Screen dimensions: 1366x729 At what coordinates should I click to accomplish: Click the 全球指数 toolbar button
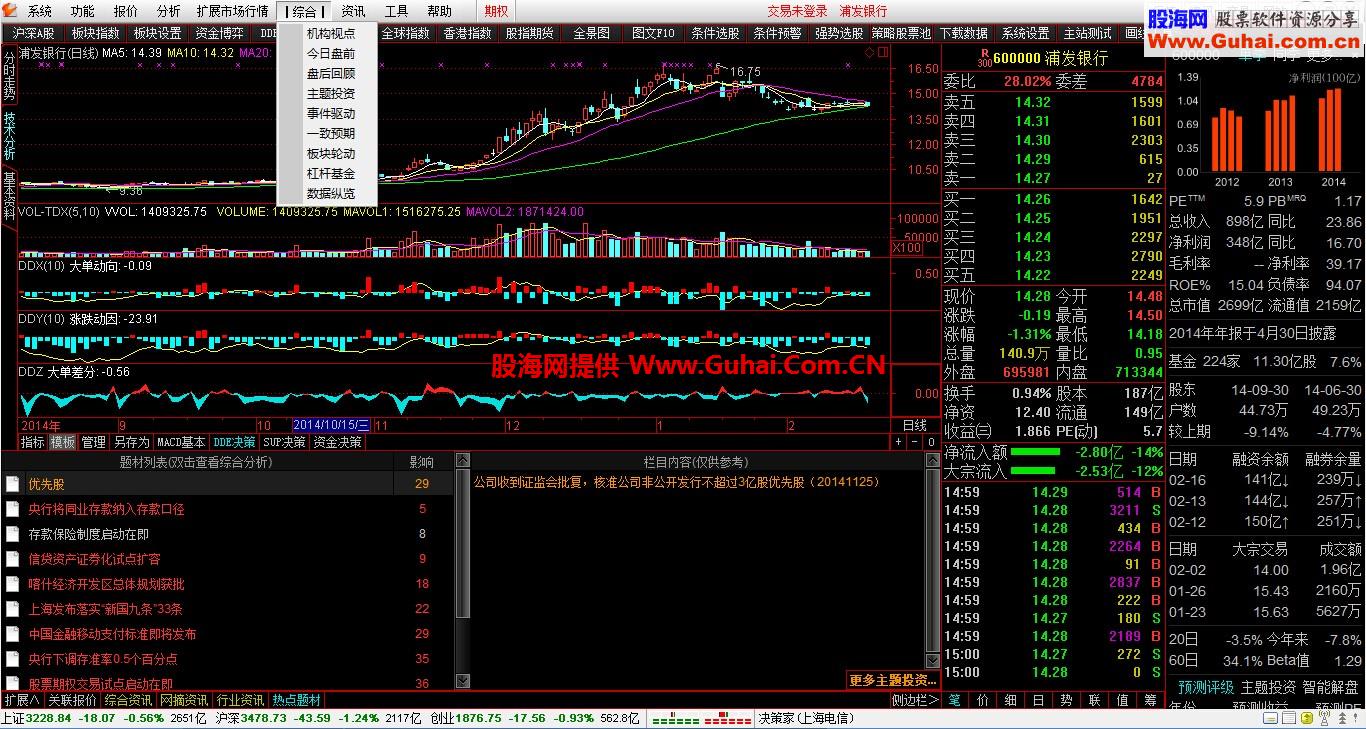click(405, 33)
